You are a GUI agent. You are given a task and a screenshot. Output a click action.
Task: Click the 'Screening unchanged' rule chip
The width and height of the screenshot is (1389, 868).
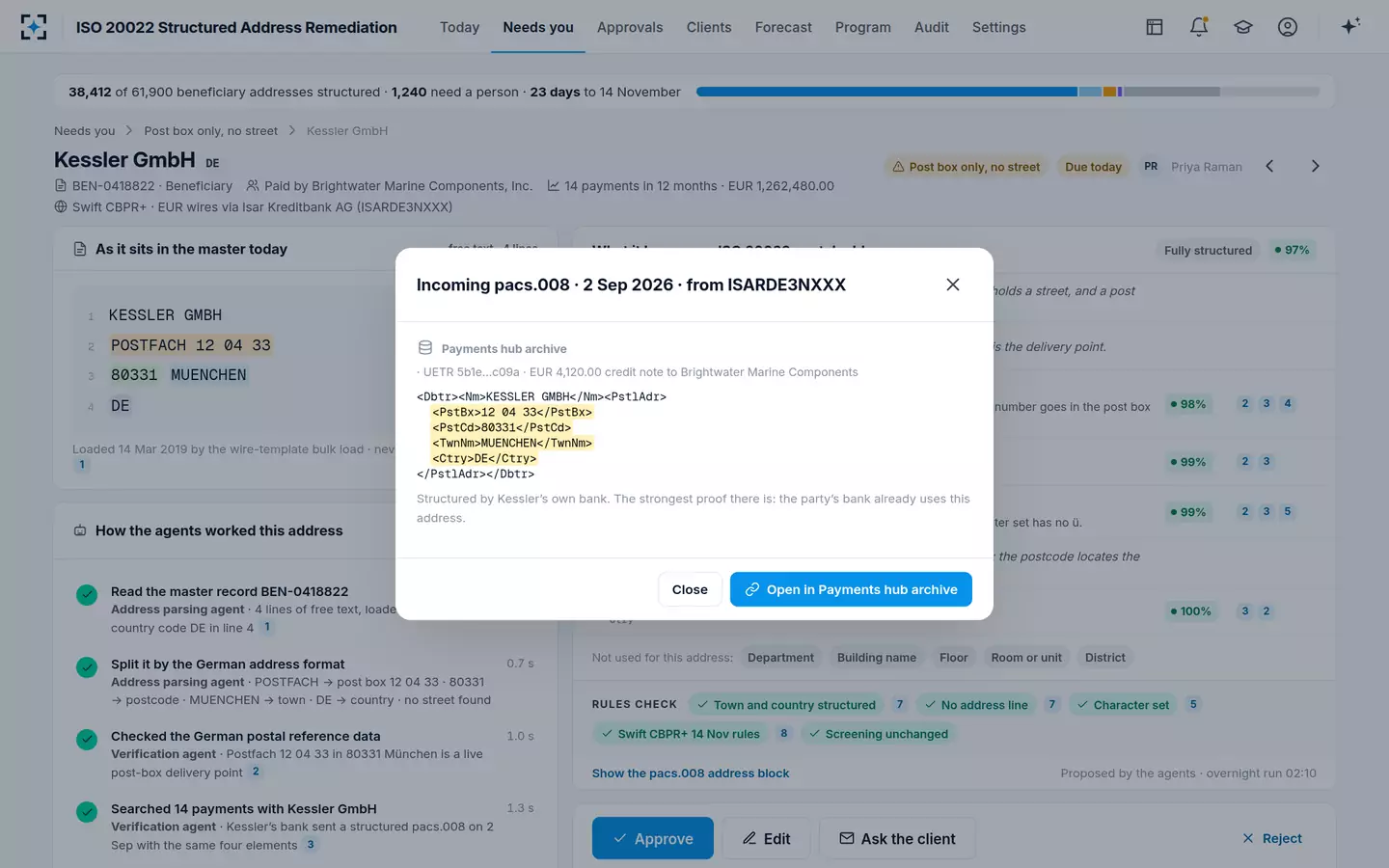[x=879, y=734]
